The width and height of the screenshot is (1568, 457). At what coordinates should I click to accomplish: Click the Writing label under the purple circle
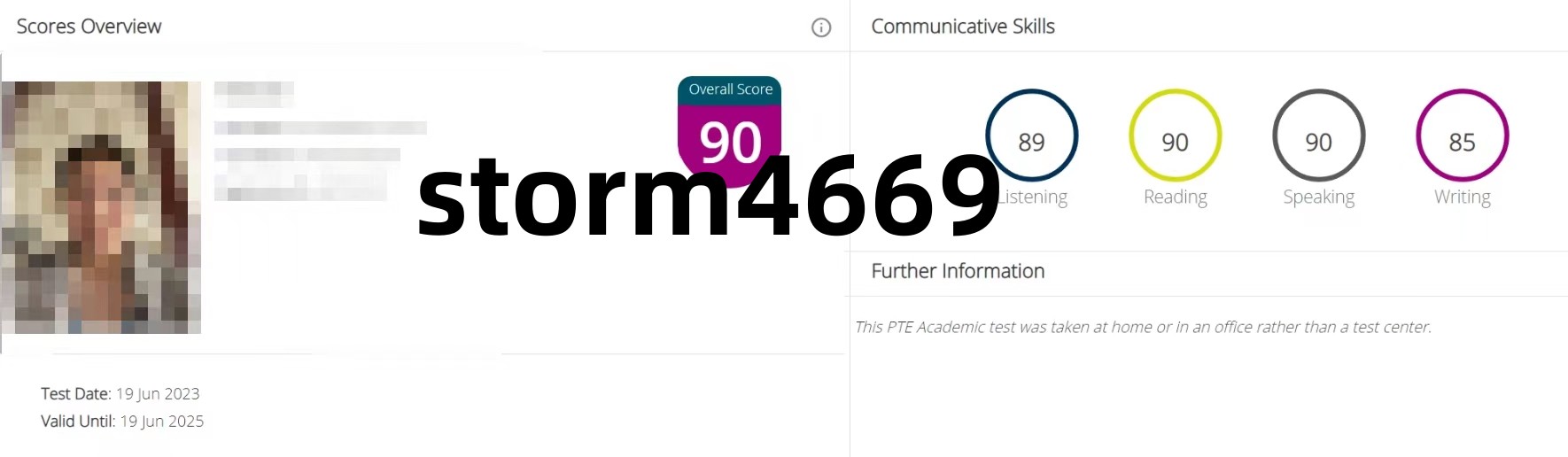point(1462,198)
